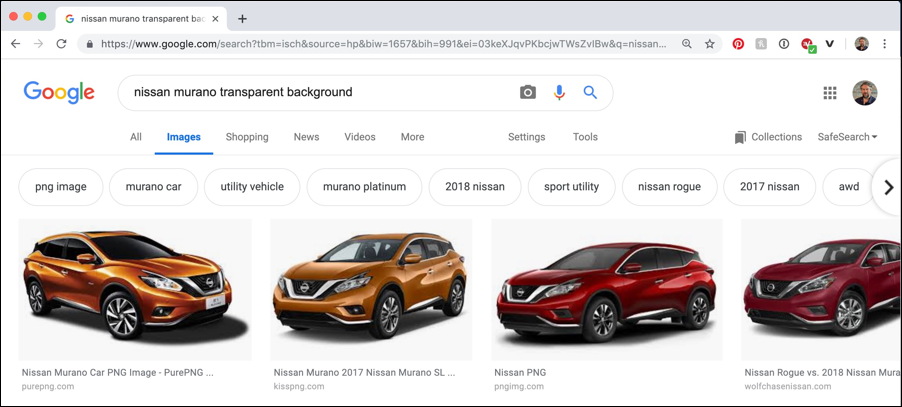
Task: Click the black V extension icon
Action: (830, 44)
